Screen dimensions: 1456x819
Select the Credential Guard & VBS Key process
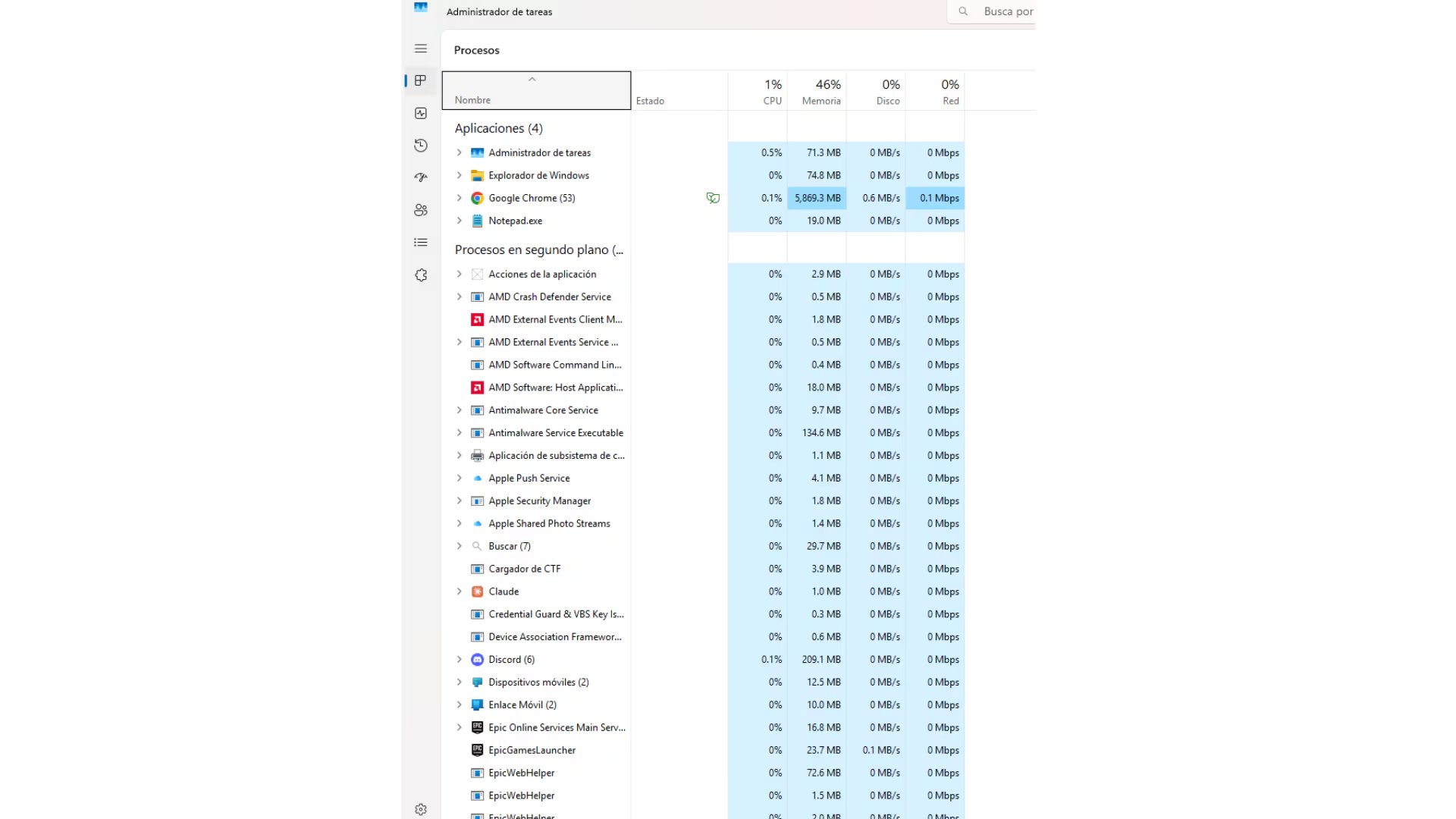703,614
